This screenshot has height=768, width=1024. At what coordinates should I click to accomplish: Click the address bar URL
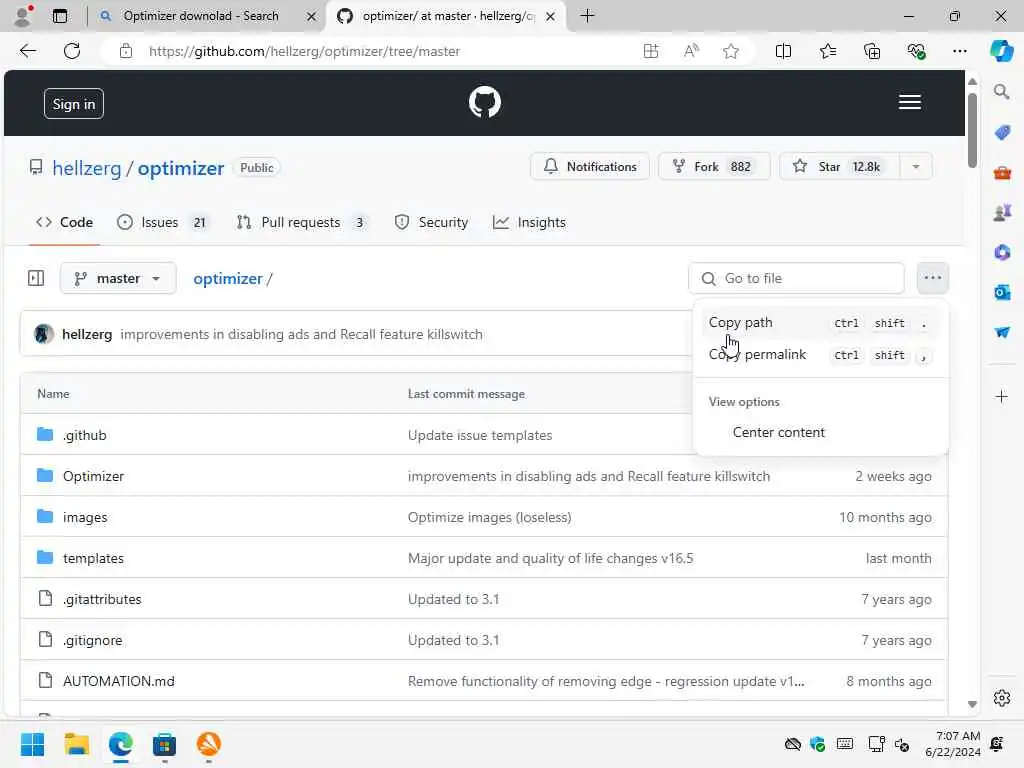304,51
